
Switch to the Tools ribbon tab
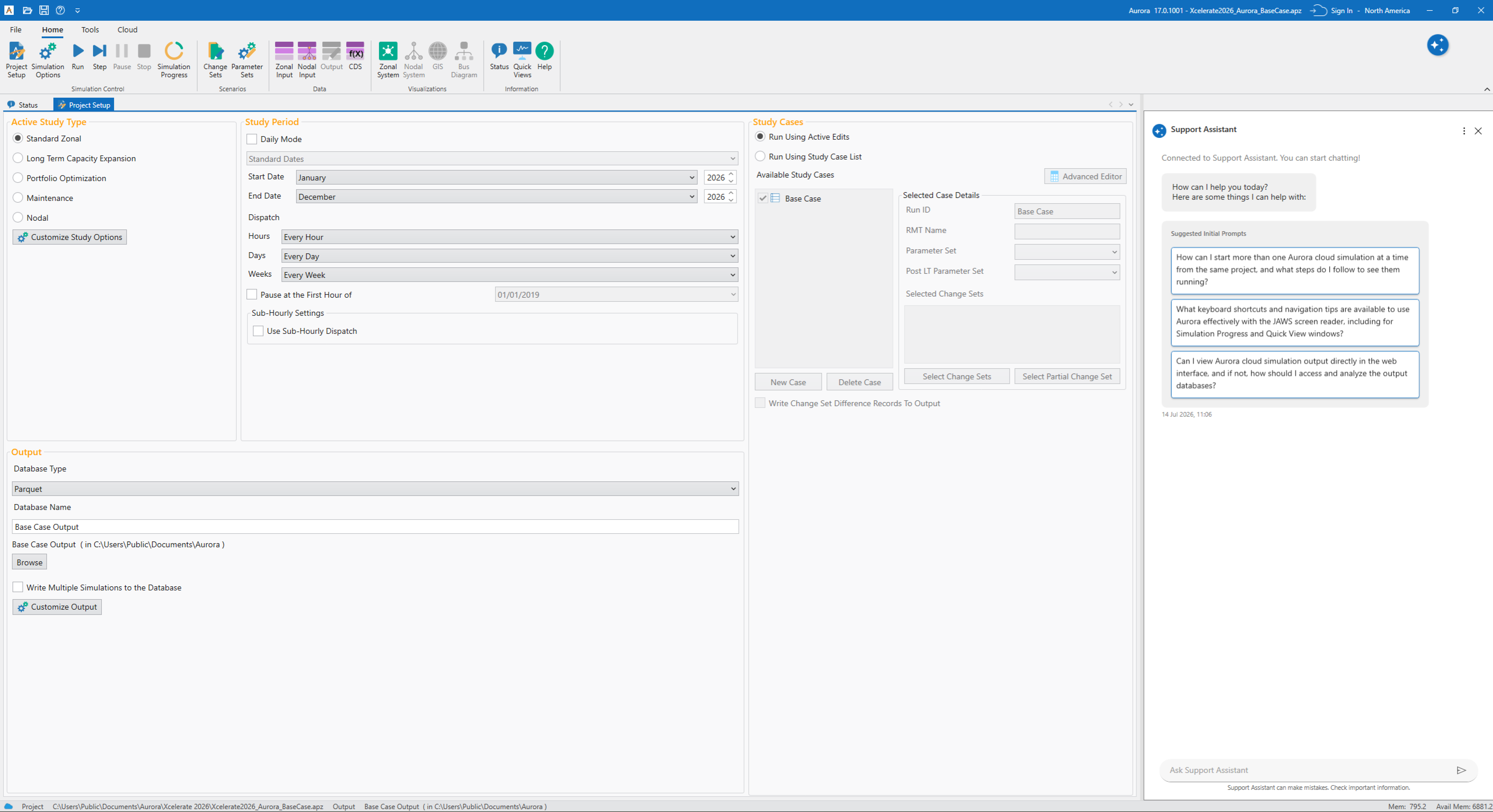(x=90, y=29)
